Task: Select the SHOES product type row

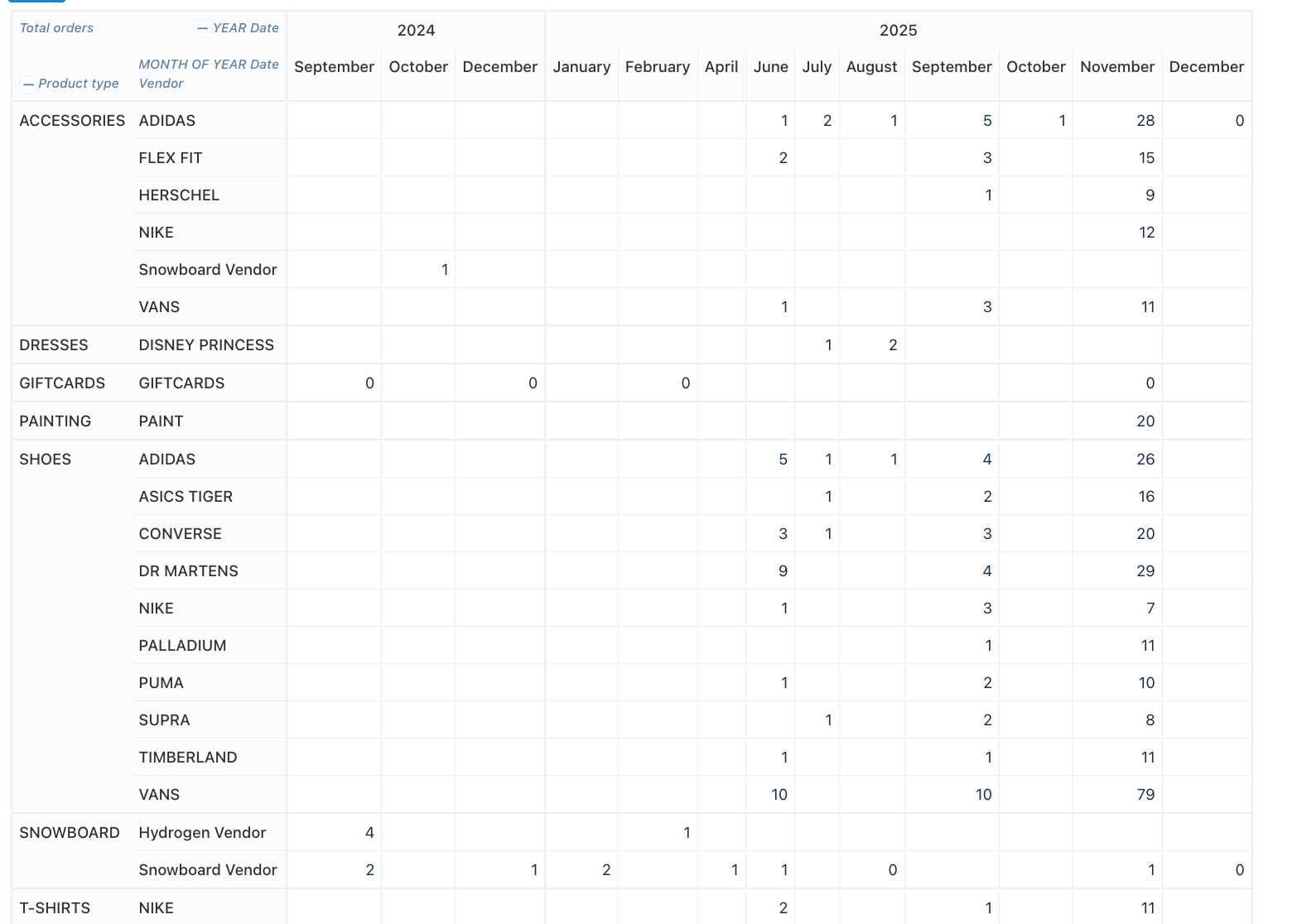Action: [x=46, y=460]
